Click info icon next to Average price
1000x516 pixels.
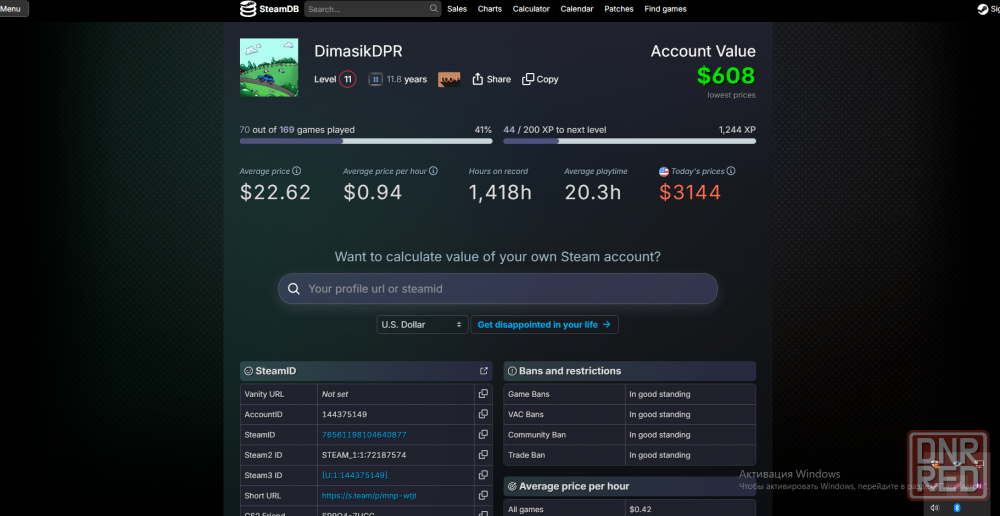coord(297,171)
